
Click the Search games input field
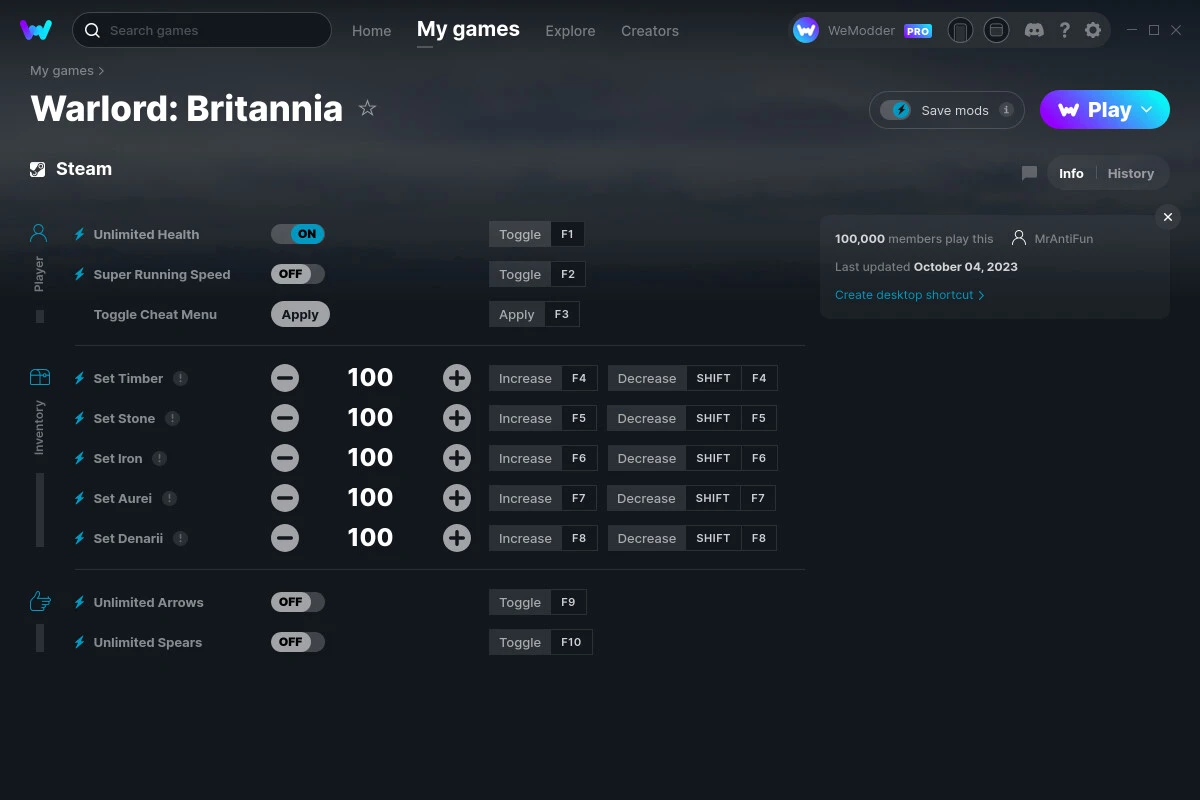pyautogui.click(x=200, y=30)
